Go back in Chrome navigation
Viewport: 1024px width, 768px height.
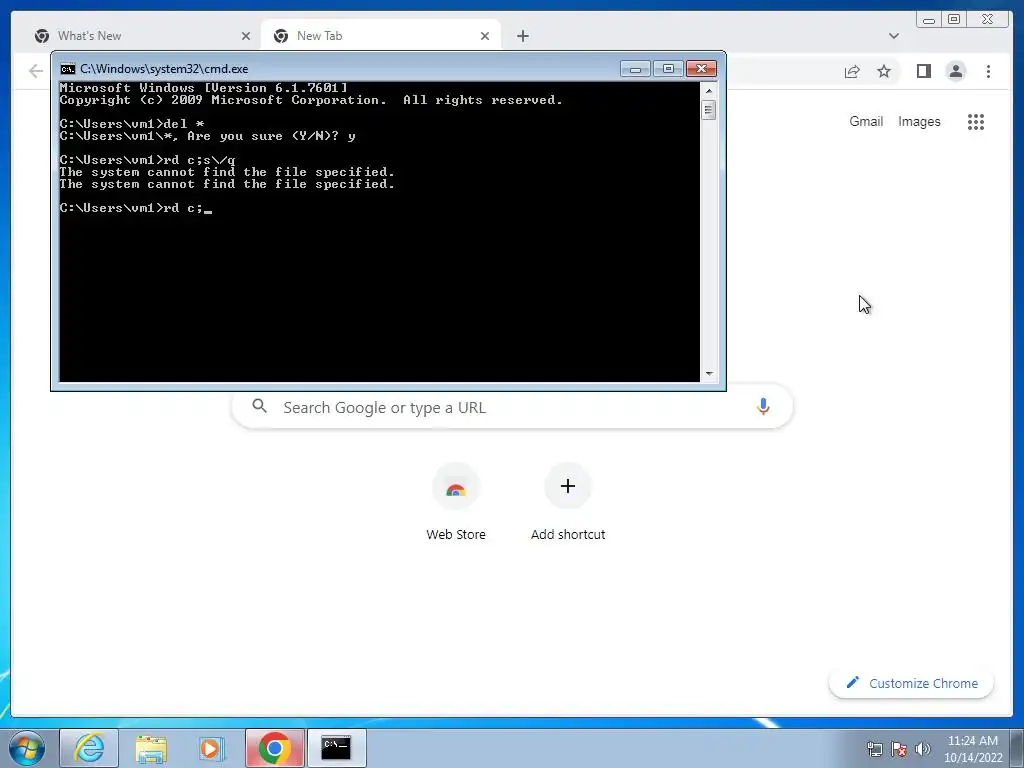pos(36,71)
